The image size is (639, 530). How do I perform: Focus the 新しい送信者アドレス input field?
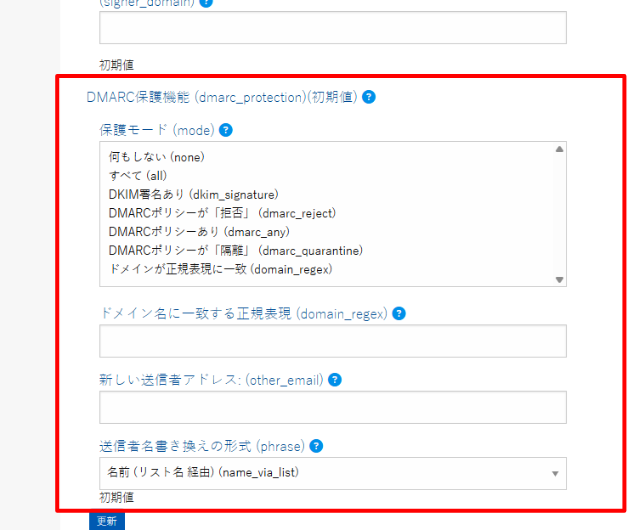pyautogui.click(x=333, y=407)
